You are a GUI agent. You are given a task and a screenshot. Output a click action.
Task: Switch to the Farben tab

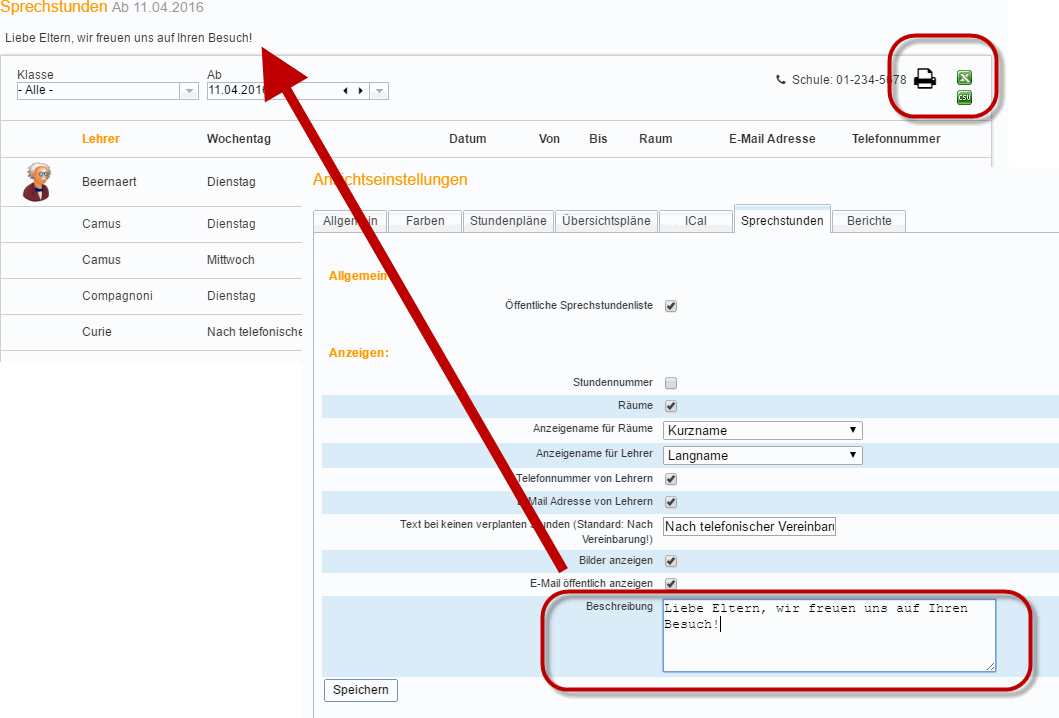pos(425,221)
